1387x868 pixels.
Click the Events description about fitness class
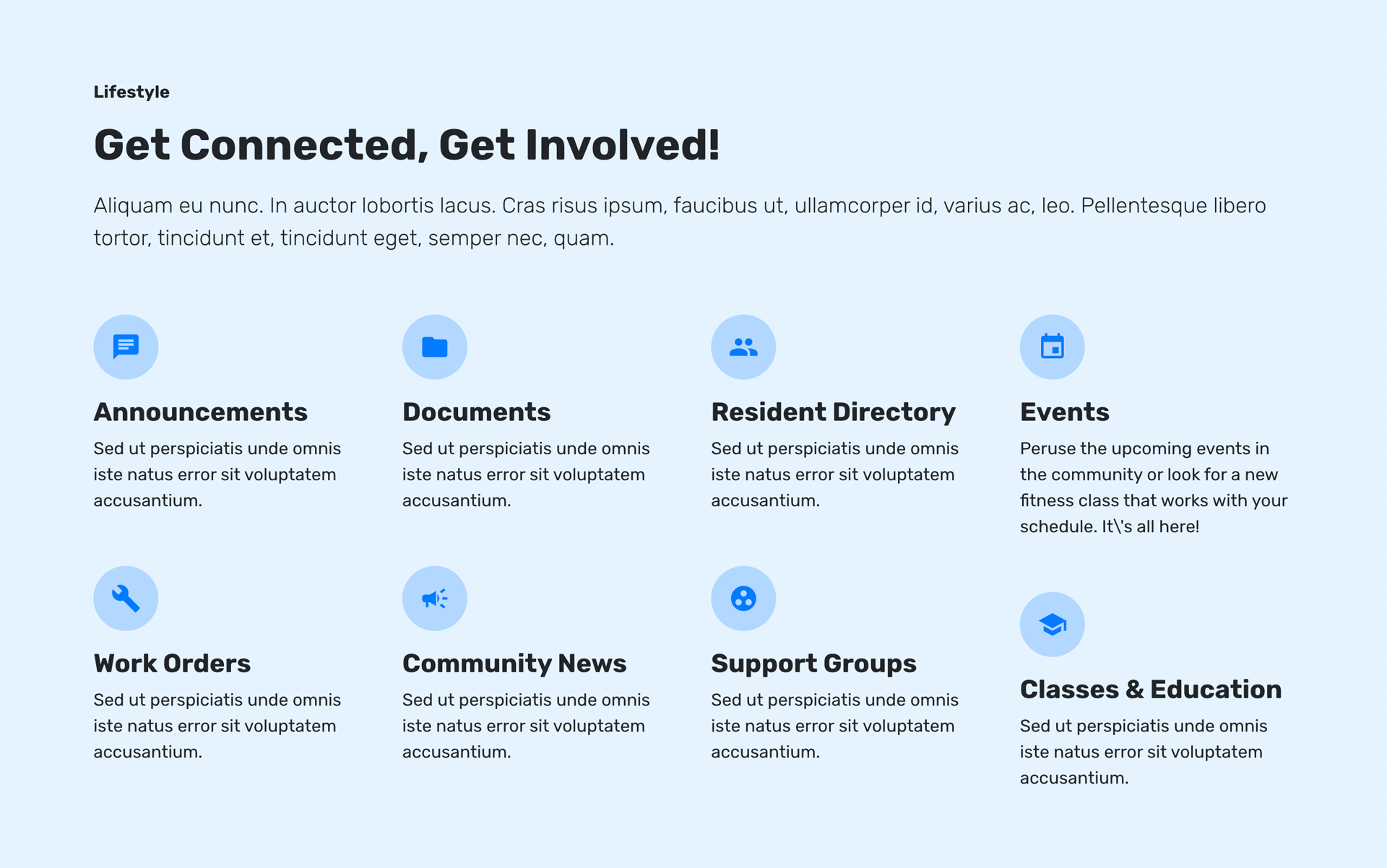[1154, 487]
